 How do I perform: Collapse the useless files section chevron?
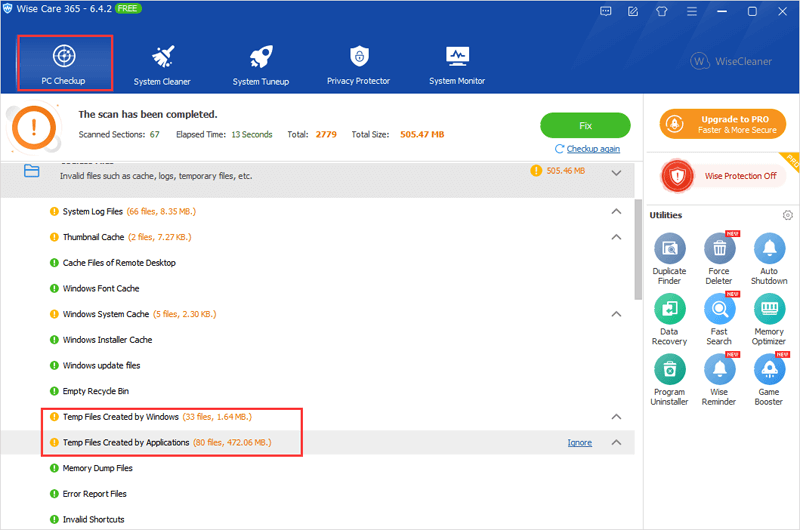(616, 173)
